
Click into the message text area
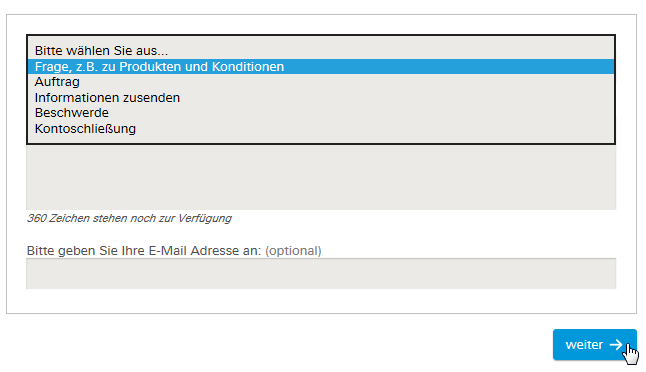coord(321,177)
